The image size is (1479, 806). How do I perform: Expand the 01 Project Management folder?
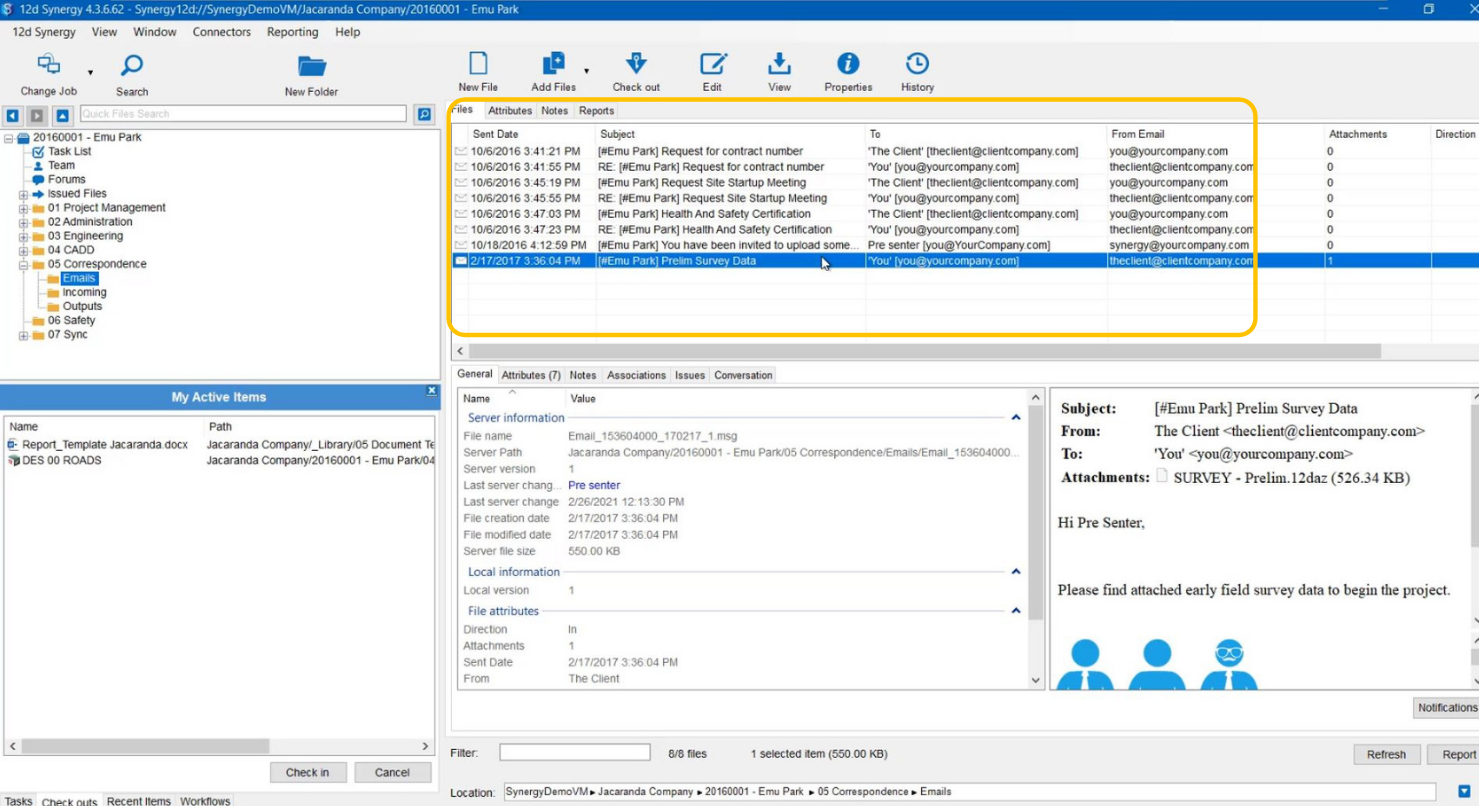click(24, 208)
